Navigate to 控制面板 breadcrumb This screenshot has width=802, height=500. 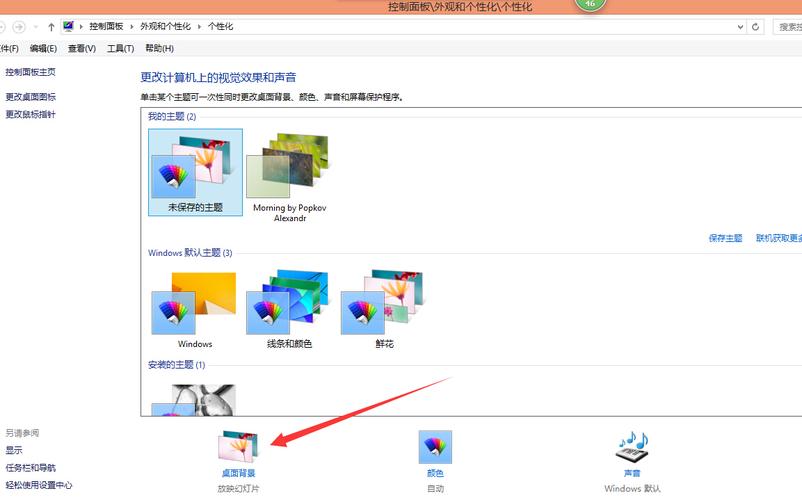(106, 27)
